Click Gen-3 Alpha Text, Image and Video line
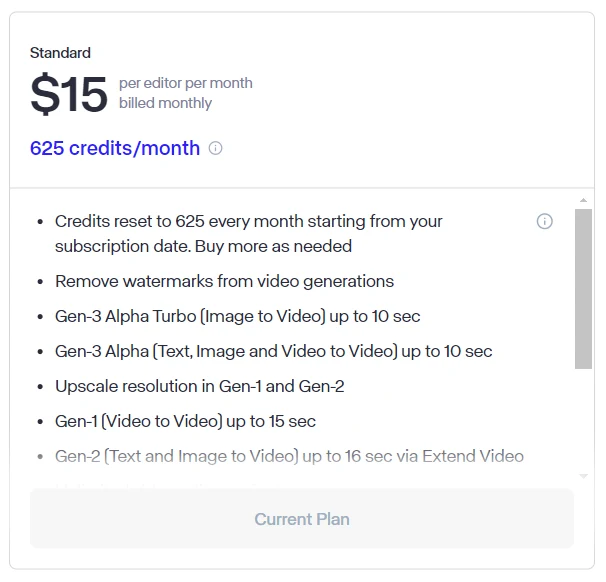Viewport: 606px width, 582px height. 274,351
